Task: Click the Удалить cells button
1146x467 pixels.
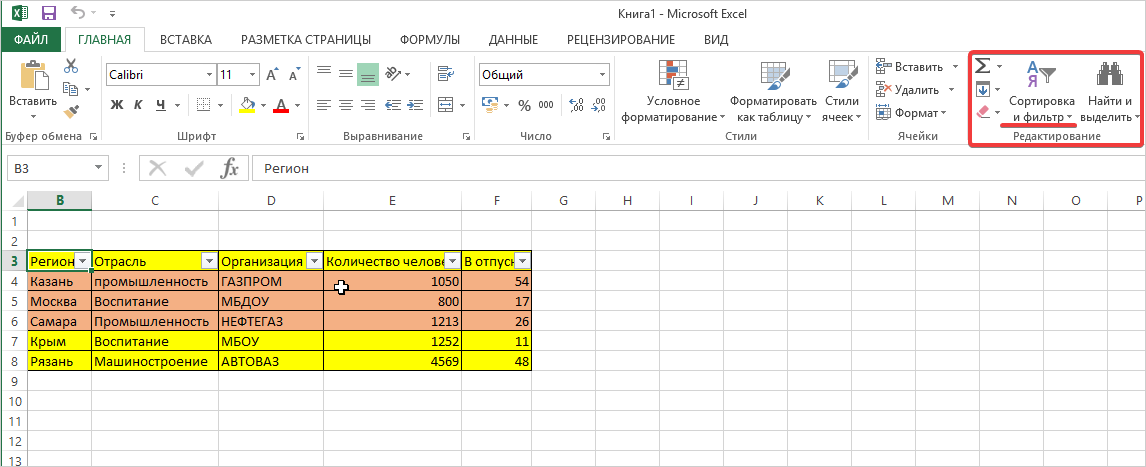Action: click(908, 90)
